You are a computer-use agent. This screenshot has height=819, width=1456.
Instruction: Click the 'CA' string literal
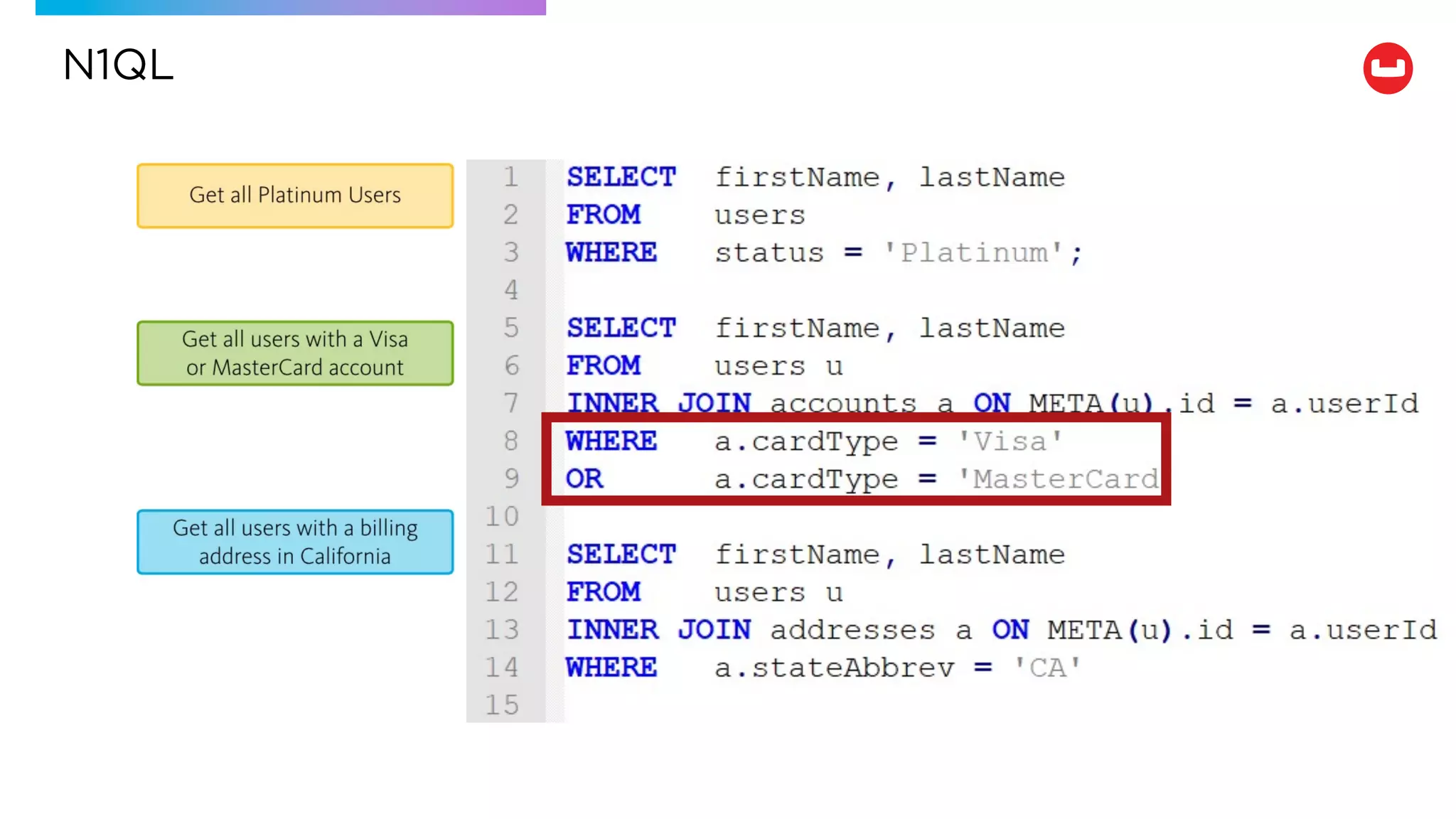1047,668
